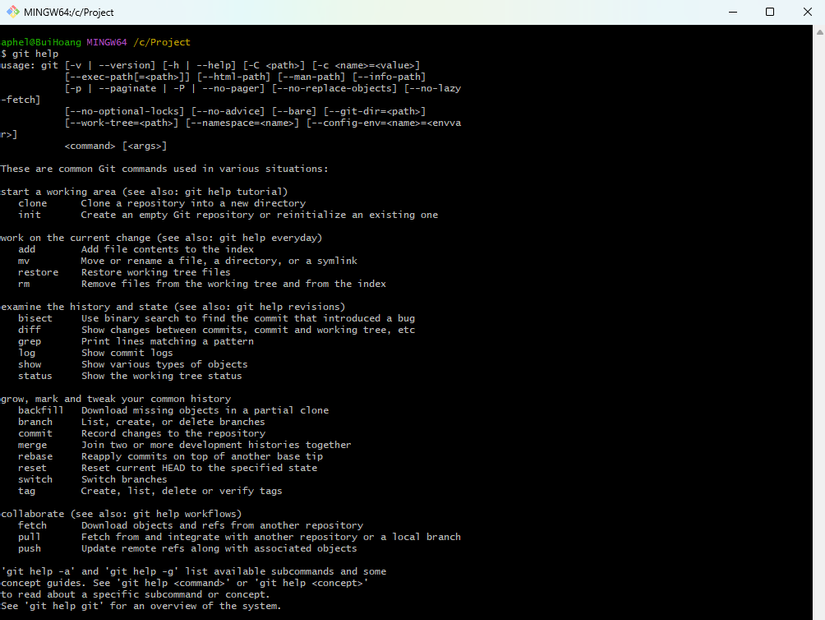Click the 'bisect' command name
Screen dimensions: 825x620
[x=35, y=318]
